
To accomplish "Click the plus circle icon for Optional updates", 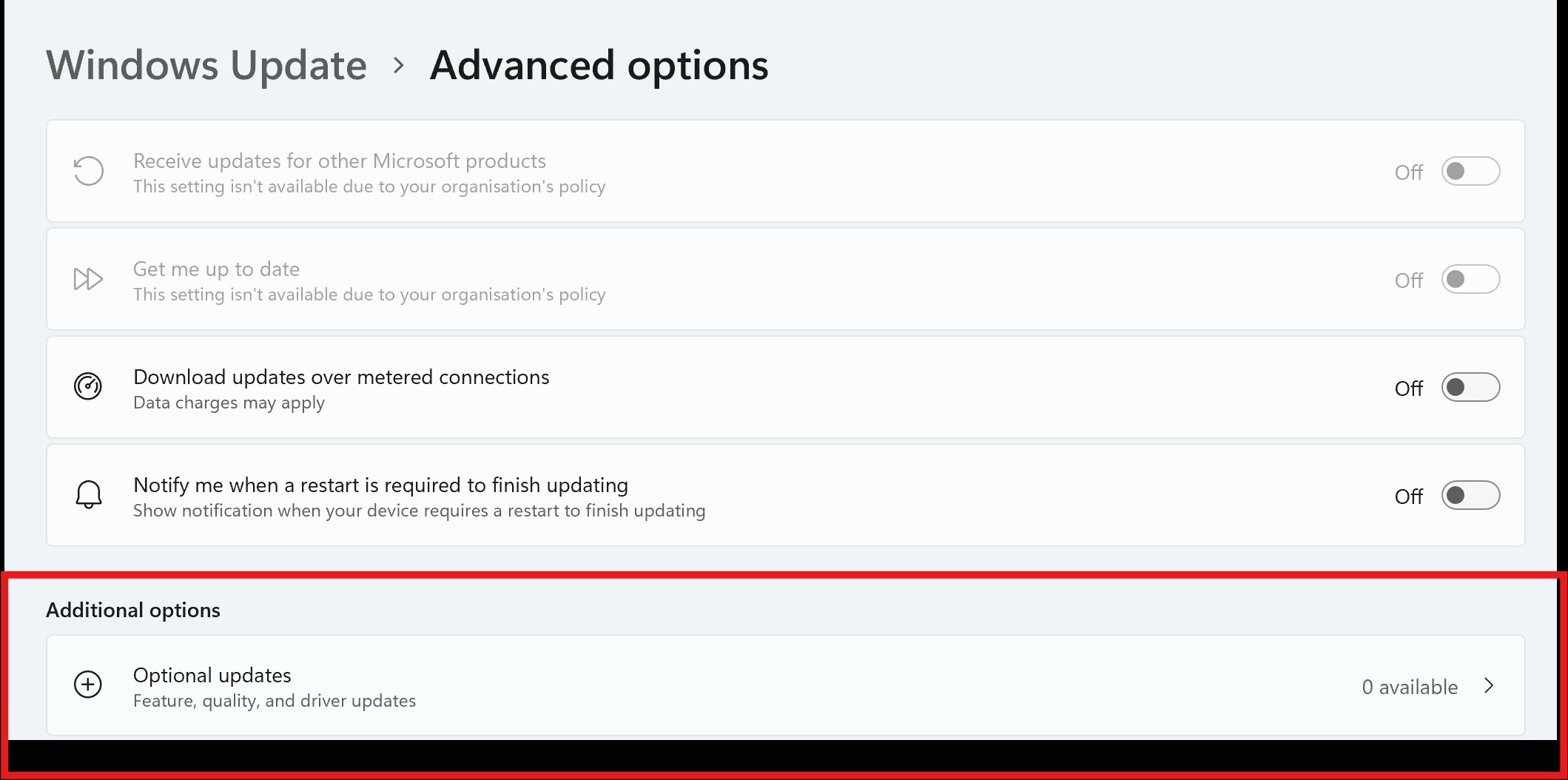I will 88,685.
